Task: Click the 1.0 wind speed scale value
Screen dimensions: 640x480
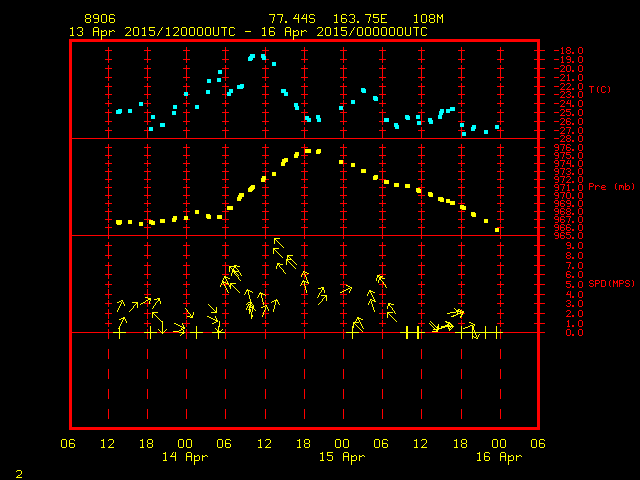Action: pyautogui.click(x=574, y=323)
